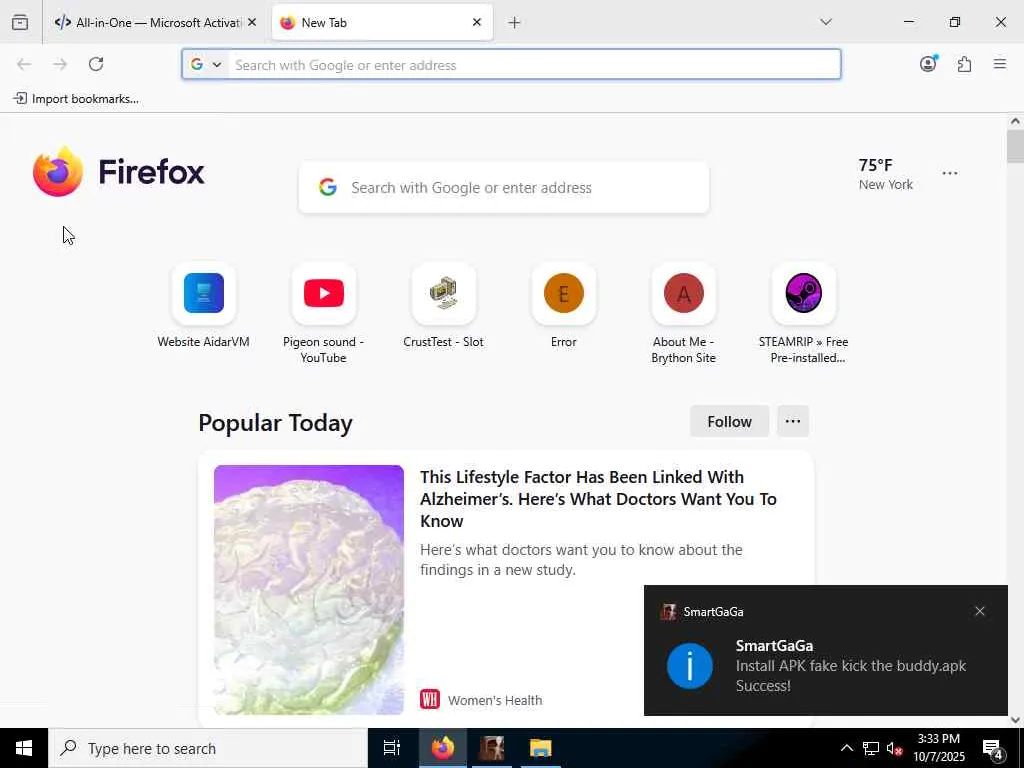Reload the current page

pyautogui.click(x=96, y=64)
